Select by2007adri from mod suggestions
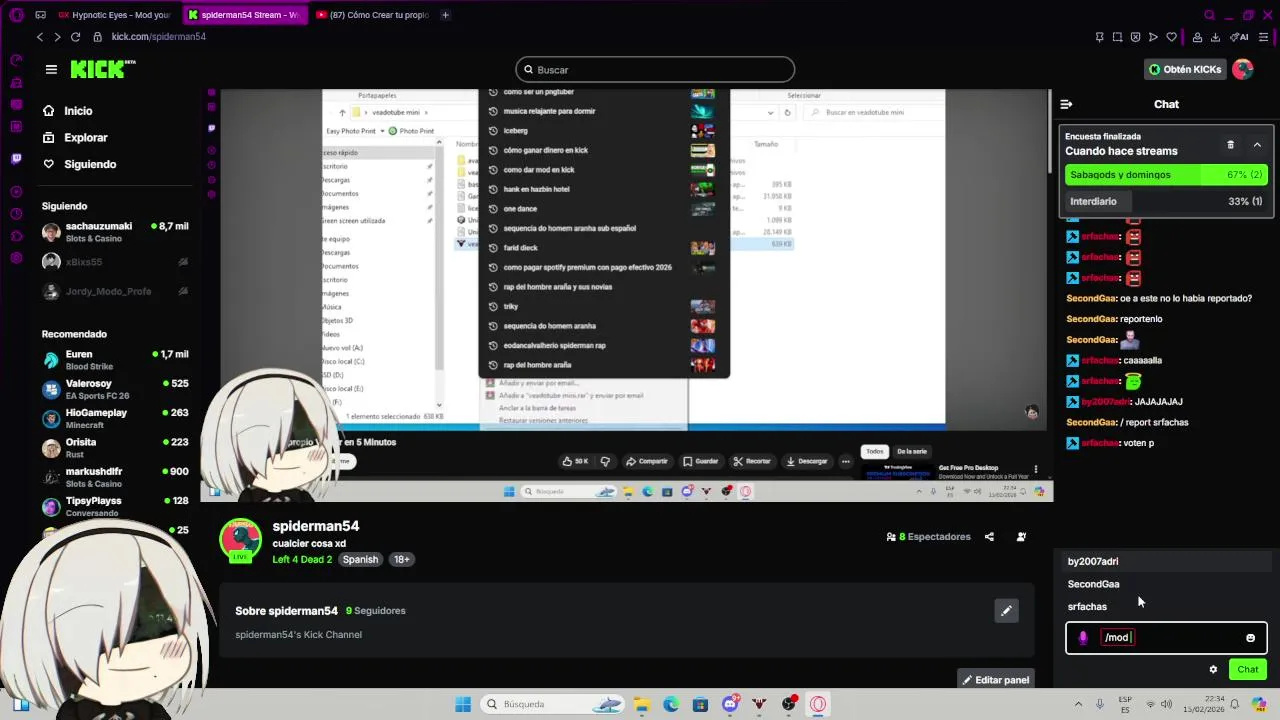This screenshot has height=720, width=1280. point(1166,562)
